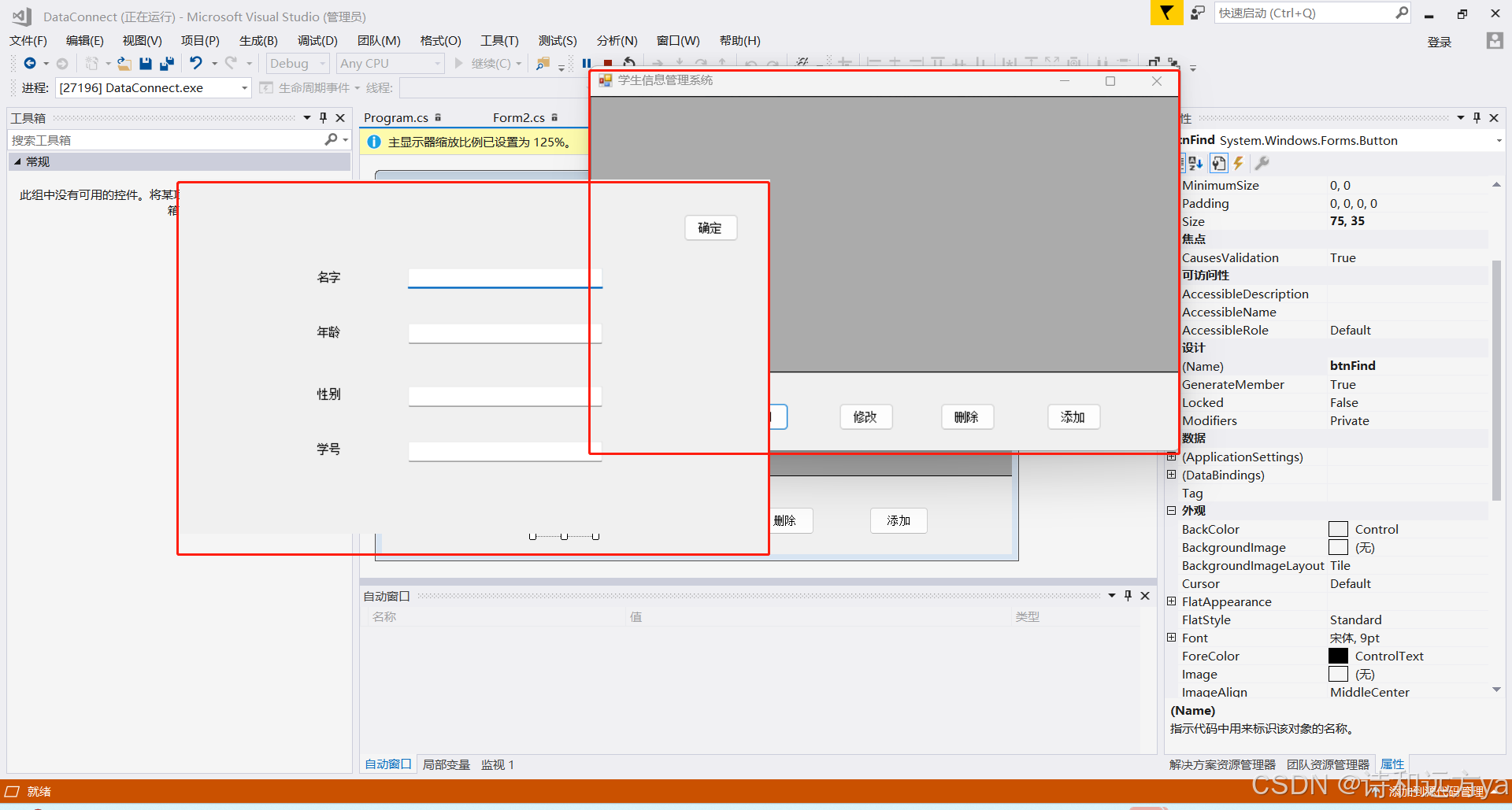Open the process DataConnect.exe dropdown
Image resolution: width=1512 pixels, height=810 pixels.
tap(245, 87)
